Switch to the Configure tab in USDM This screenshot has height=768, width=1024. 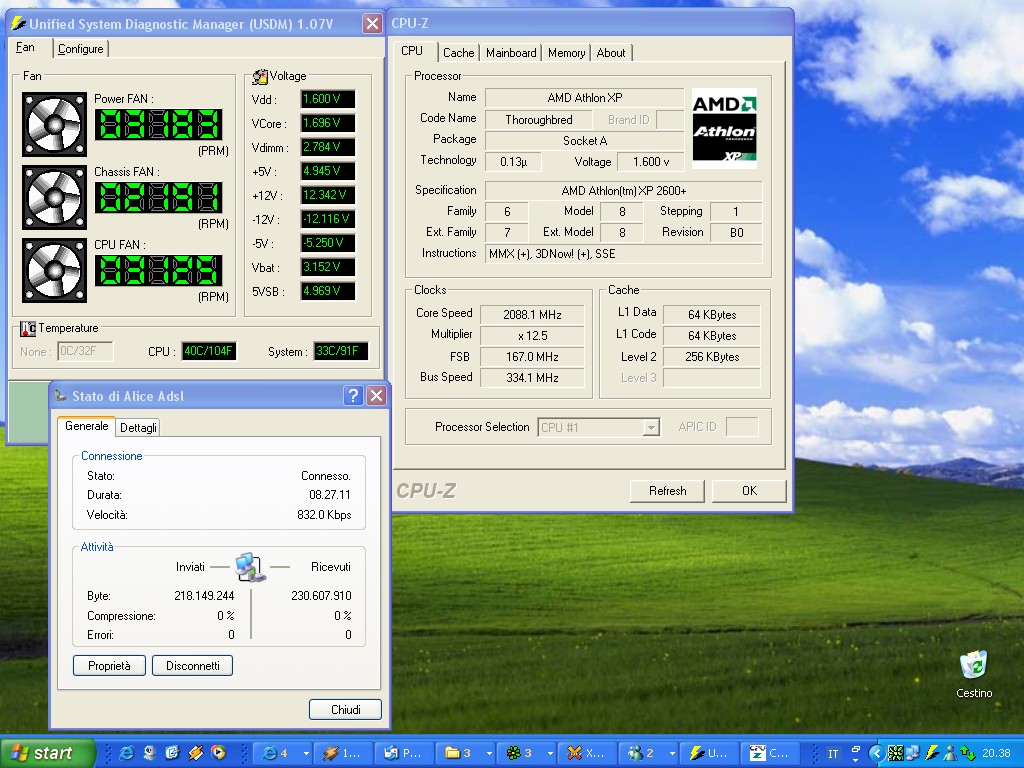(80, 49)
